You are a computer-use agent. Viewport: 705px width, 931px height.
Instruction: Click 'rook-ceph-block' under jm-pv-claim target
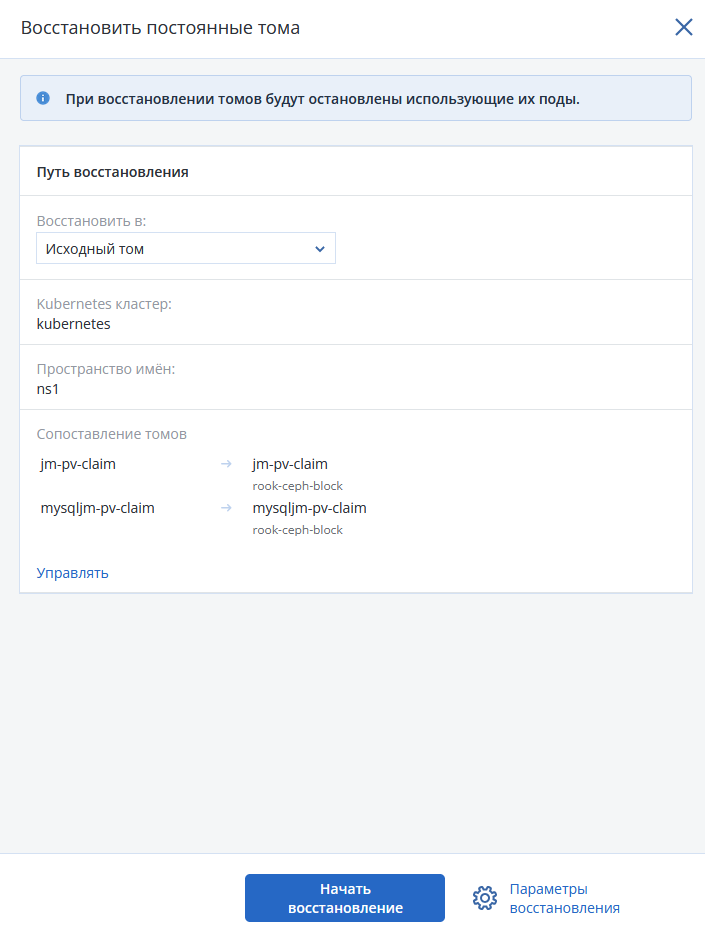coord(298,486)
